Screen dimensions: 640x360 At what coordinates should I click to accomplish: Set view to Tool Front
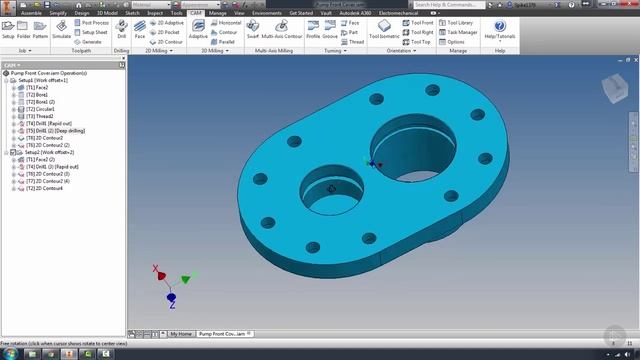click(x=418, y=23)
